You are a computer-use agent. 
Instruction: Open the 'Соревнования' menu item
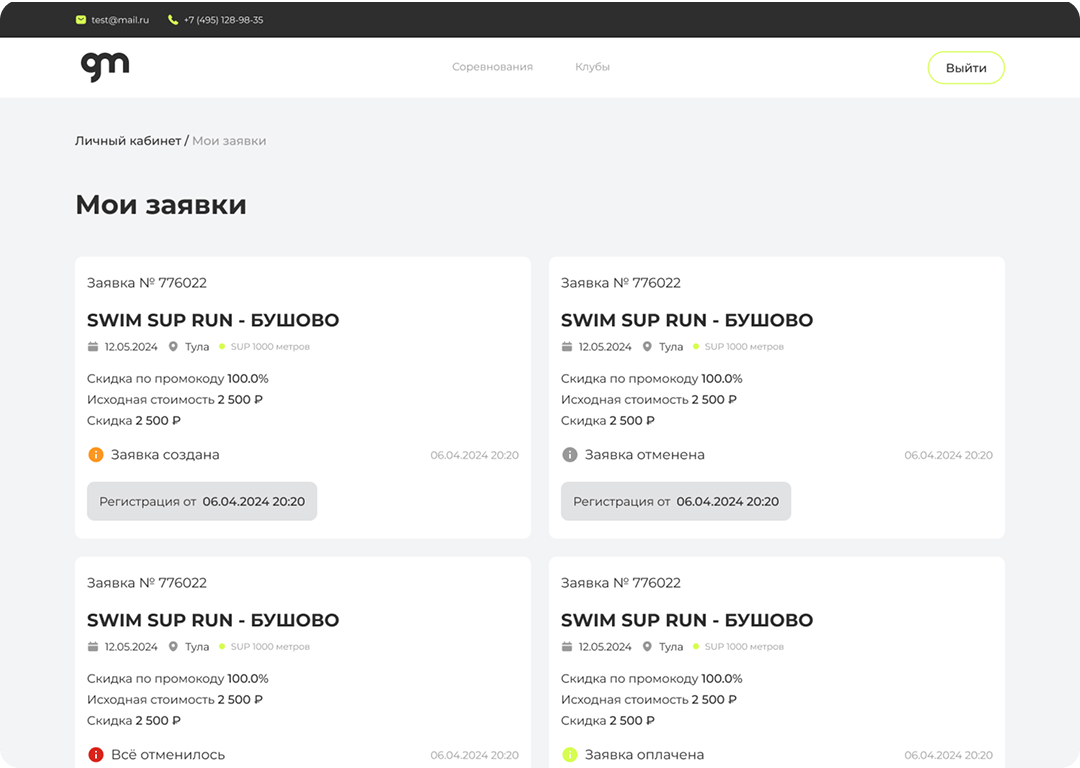[492, 67]
